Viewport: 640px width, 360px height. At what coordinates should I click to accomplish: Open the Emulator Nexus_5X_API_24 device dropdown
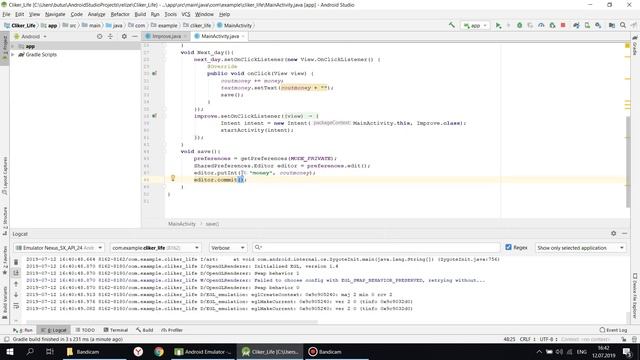pos(59,248)
